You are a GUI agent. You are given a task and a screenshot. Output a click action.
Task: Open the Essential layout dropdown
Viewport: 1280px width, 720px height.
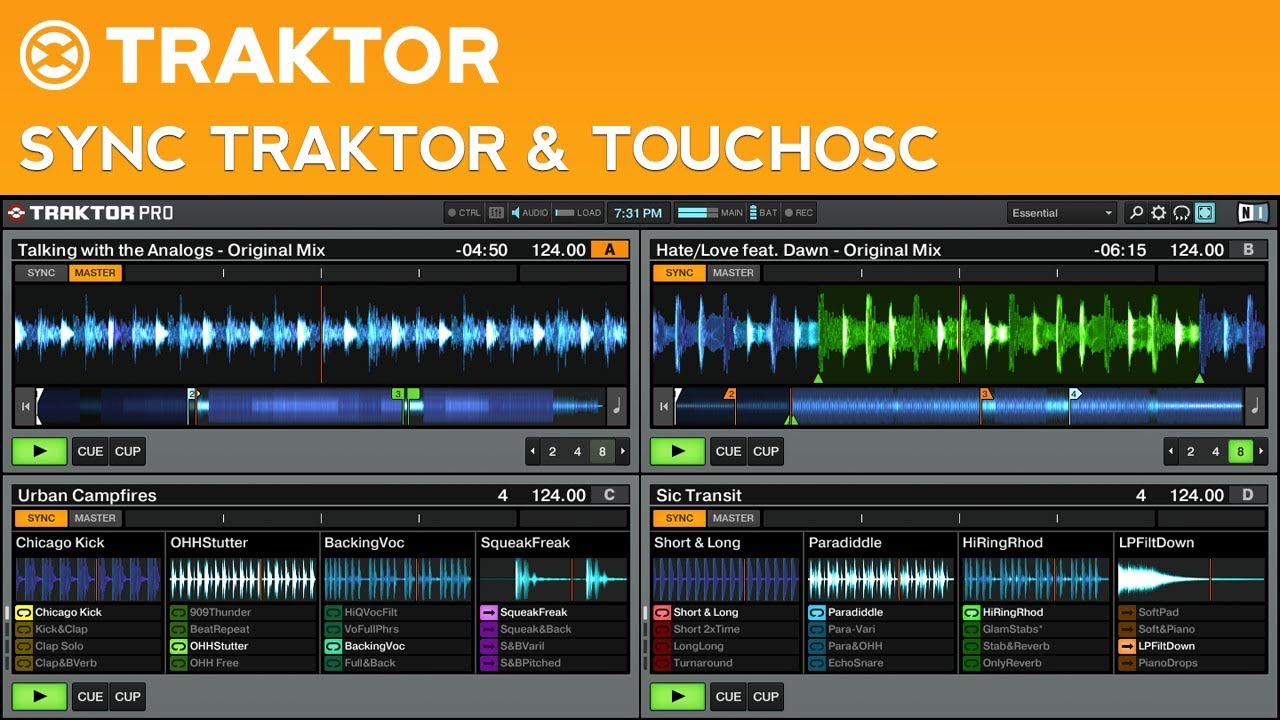(x=1061, y=213)
